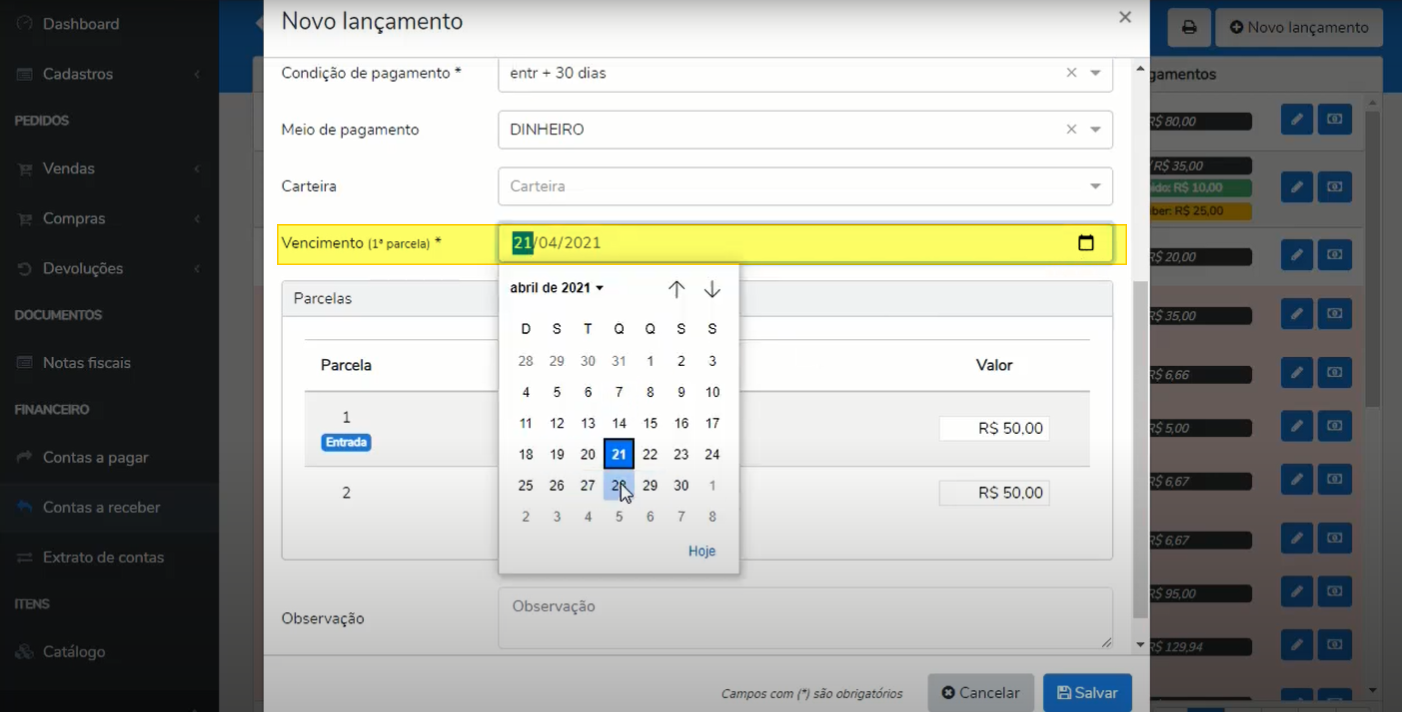Screen dimensions: 1402x712
Task: Open payment icon for the R$ 95,00 row
Action: [x=1334, y=592]
